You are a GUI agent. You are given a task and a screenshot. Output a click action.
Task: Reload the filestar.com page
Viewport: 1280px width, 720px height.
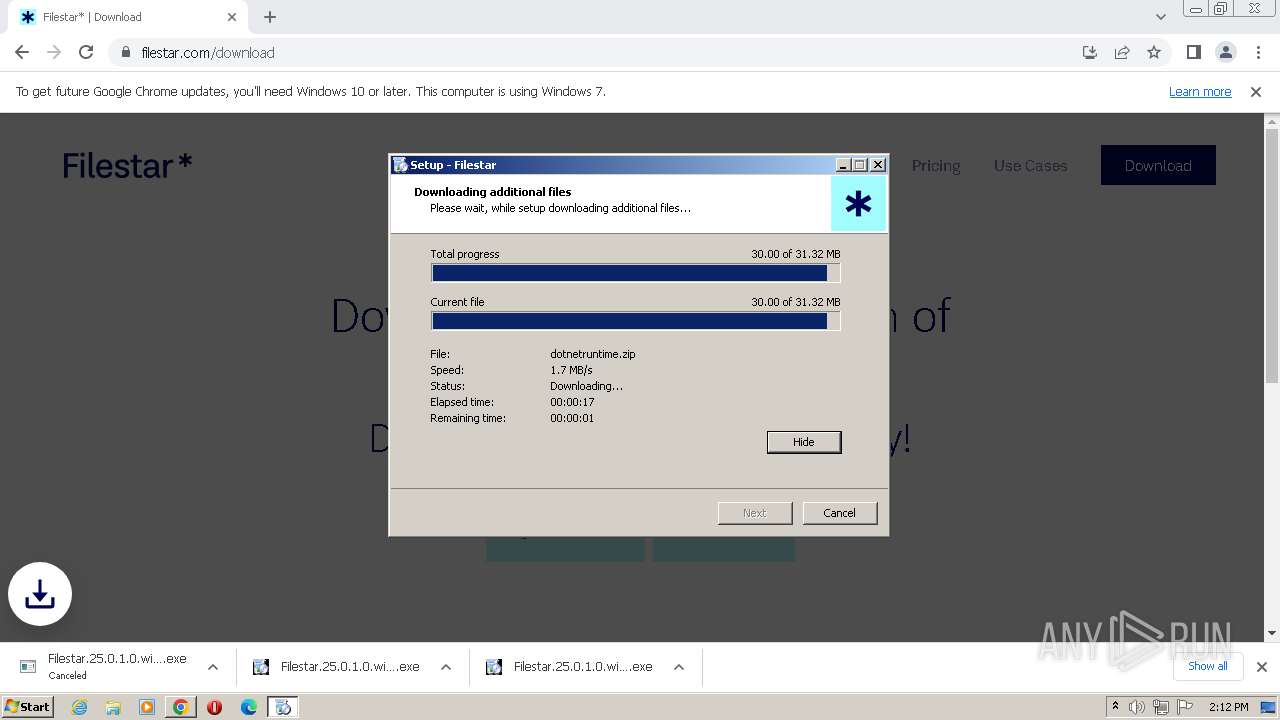[x=86, y=52]
